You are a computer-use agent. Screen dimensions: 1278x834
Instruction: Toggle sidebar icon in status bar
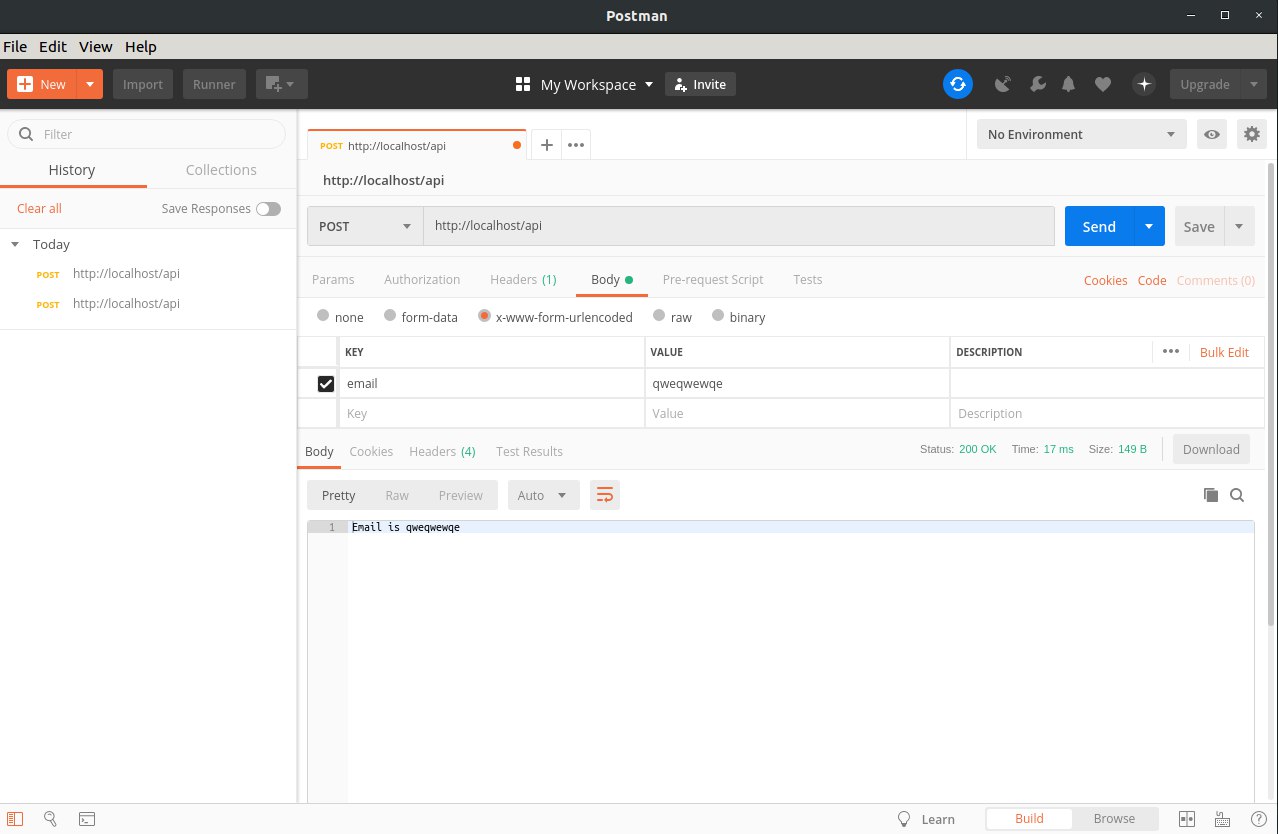(x=15, y=818)
